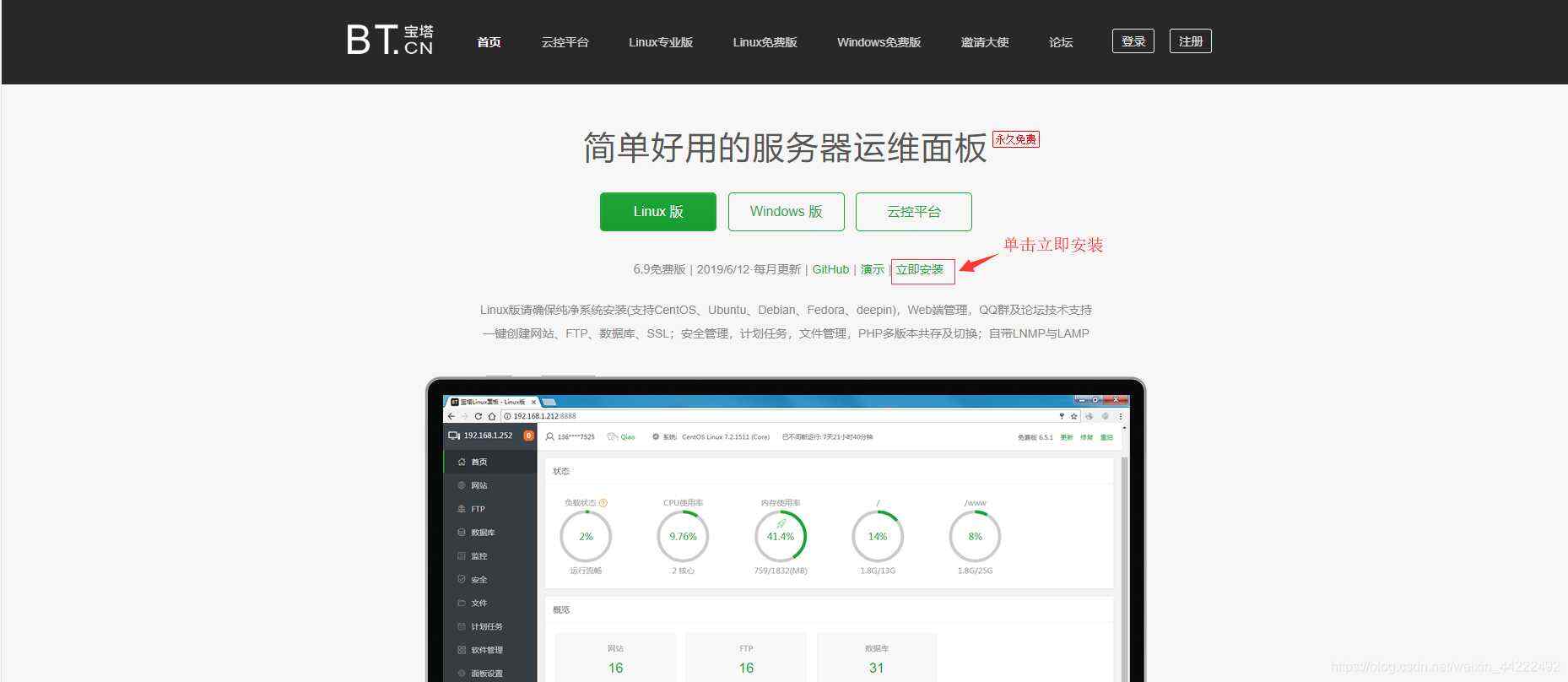Click the 永久免费 badge next to the headline

tap(1015, 139)
